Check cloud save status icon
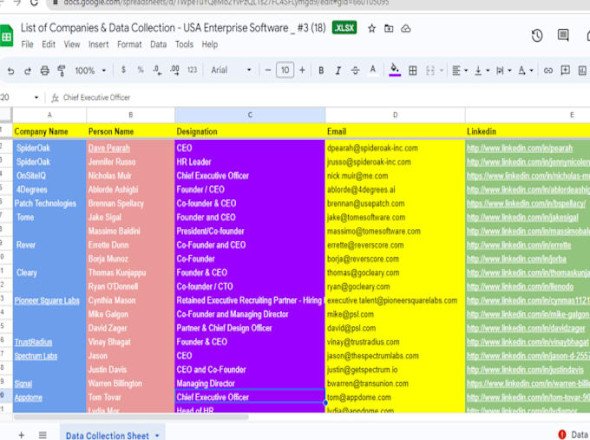This screenshot has width=590, height=440. tap(406, 28)
